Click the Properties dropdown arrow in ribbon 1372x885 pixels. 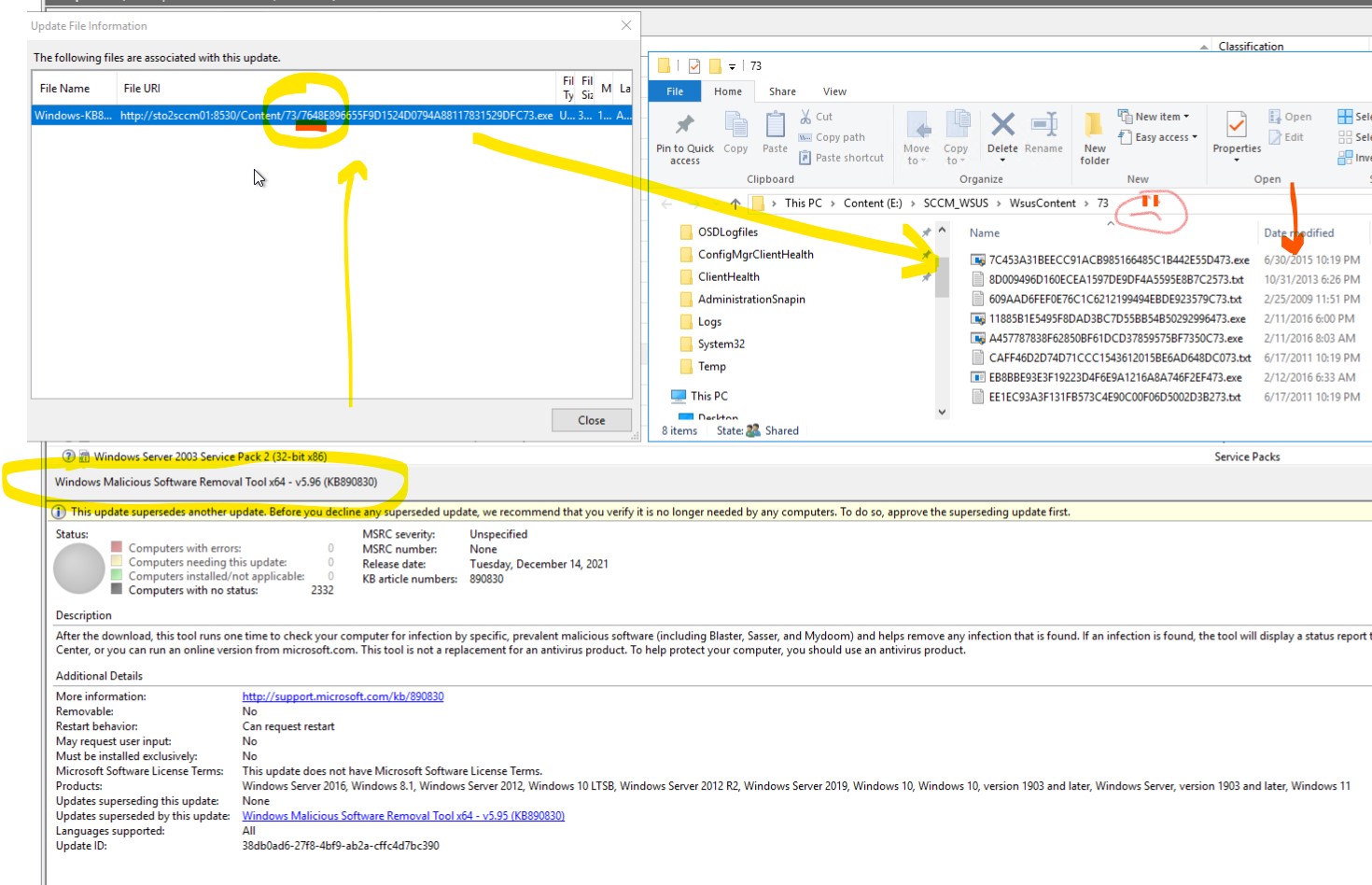(1237, 161)
